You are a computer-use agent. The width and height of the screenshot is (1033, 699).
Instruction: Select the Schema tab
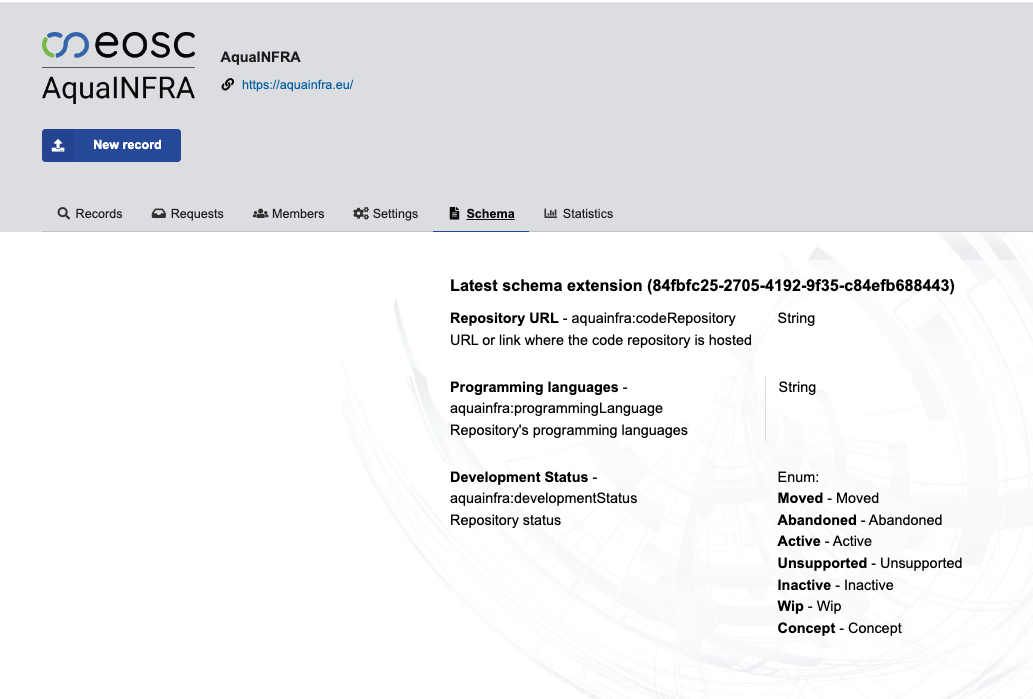point(481,213)
